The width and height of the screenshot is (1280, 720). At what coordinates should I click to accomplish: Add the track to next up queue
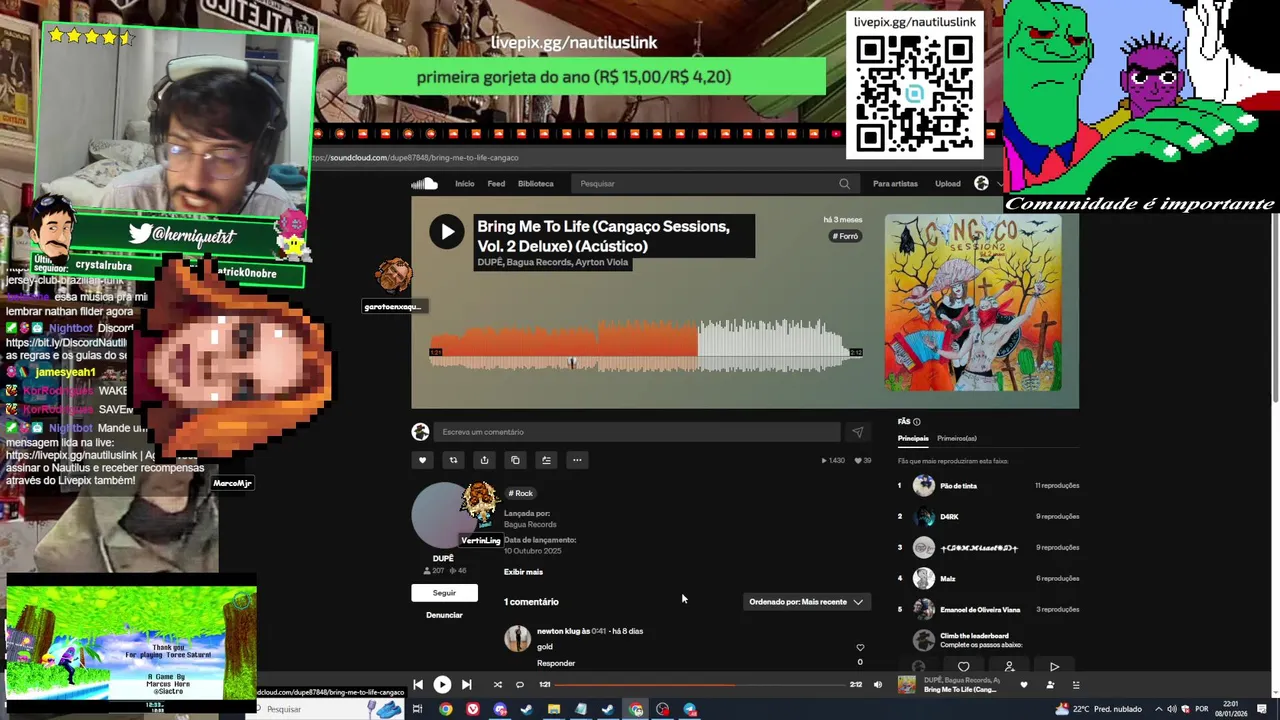coord(546,460)
